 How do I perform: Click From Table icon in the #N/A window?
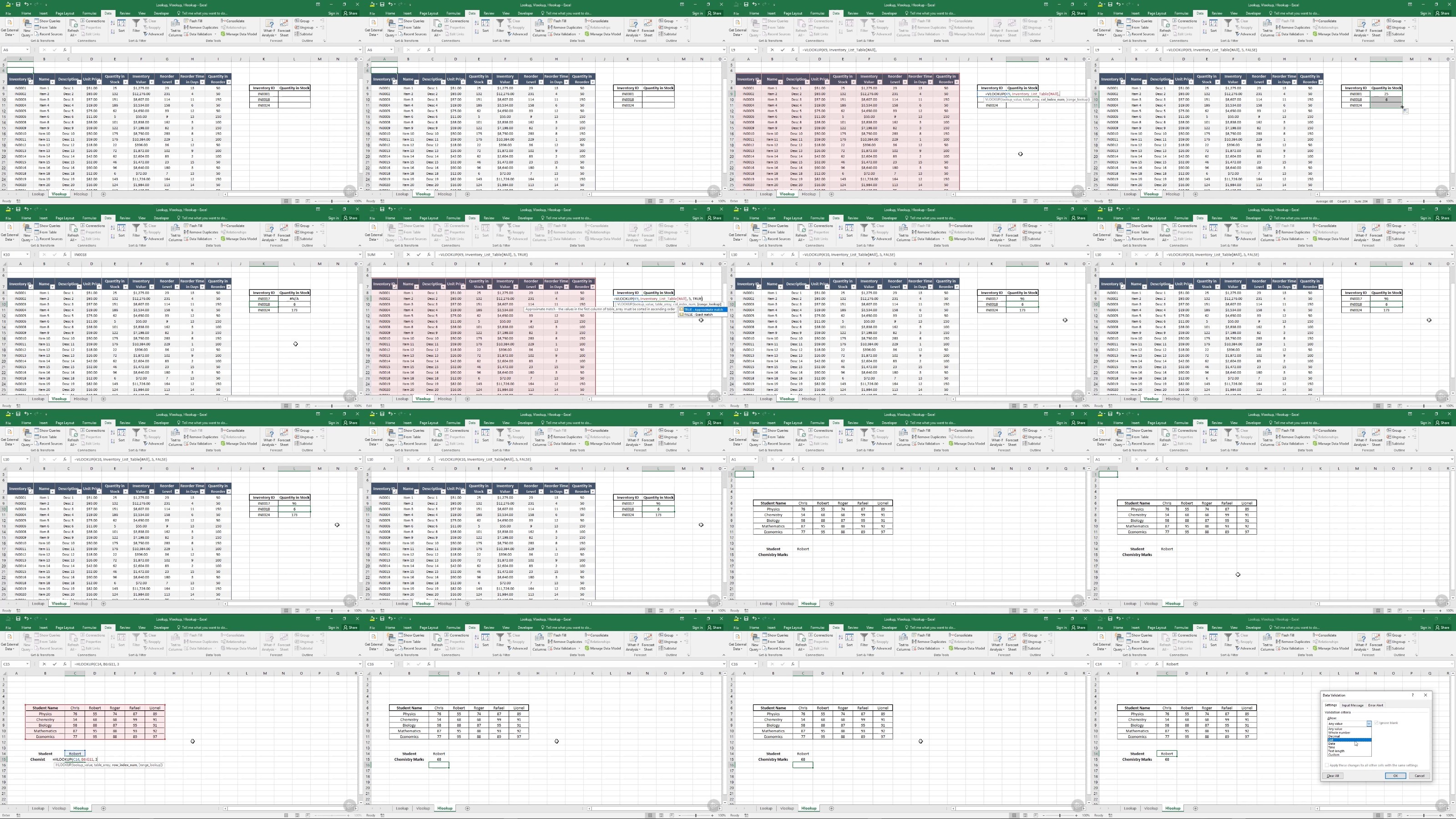[37, 233]
